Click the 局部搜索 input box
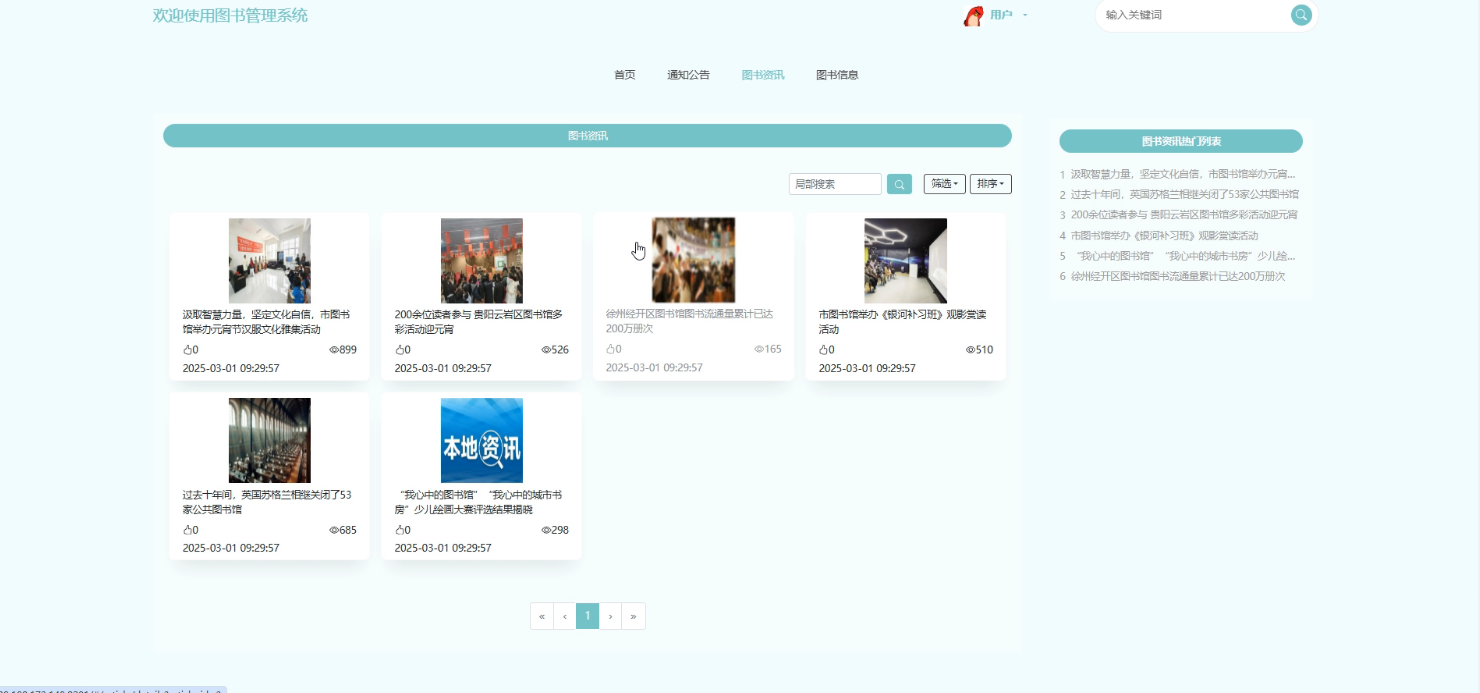The width and height of the screenshot is (1480, 693). pyautogui.click(x=835, y=184)
